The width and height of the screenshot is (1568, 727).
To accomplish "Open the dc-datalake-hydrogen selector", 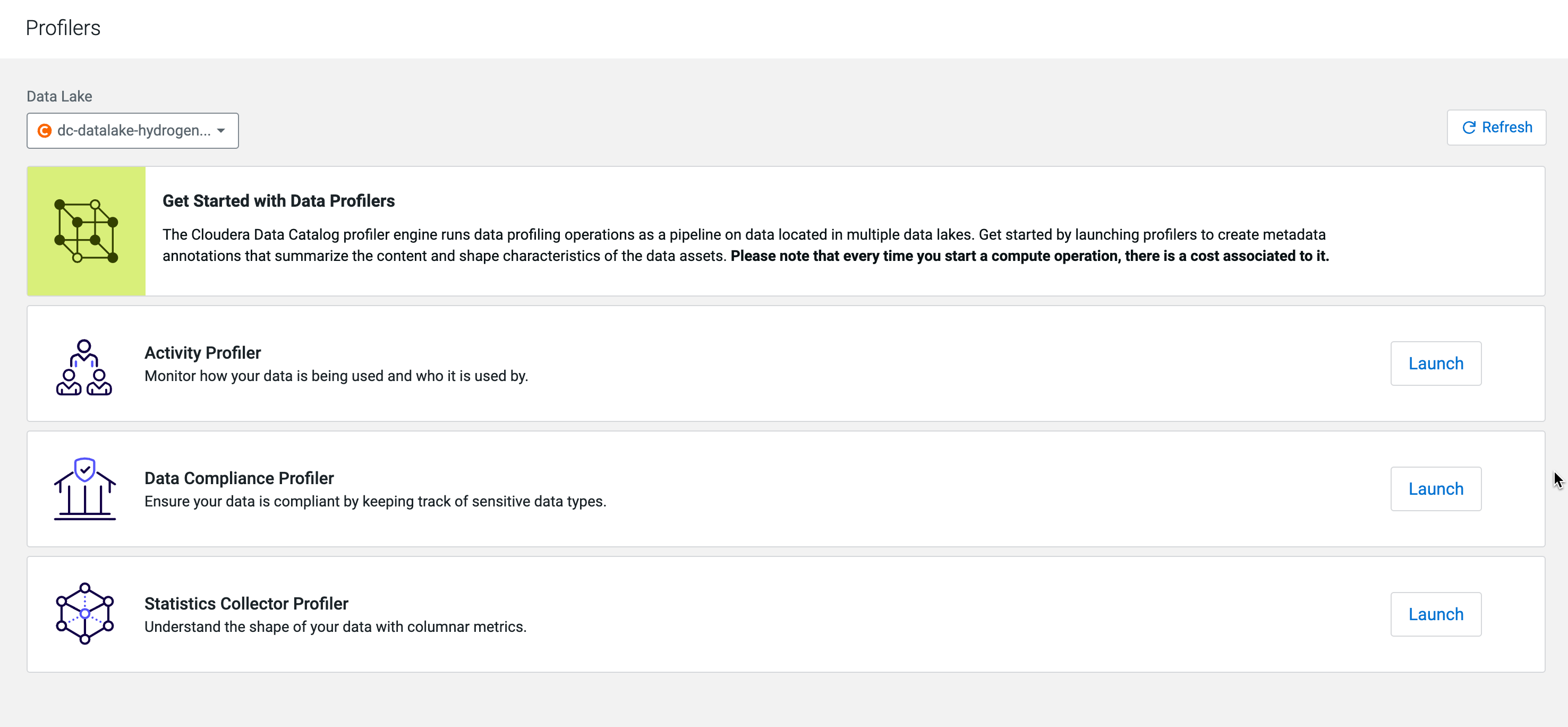I will pyautogui.click(x=133, y=131).
